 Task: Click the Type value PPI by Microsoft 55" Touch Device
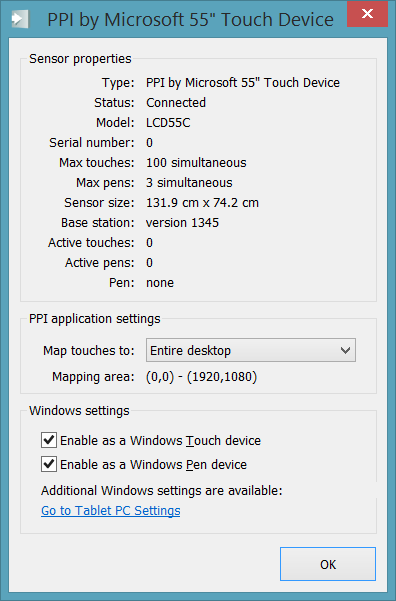coord(243,83)
